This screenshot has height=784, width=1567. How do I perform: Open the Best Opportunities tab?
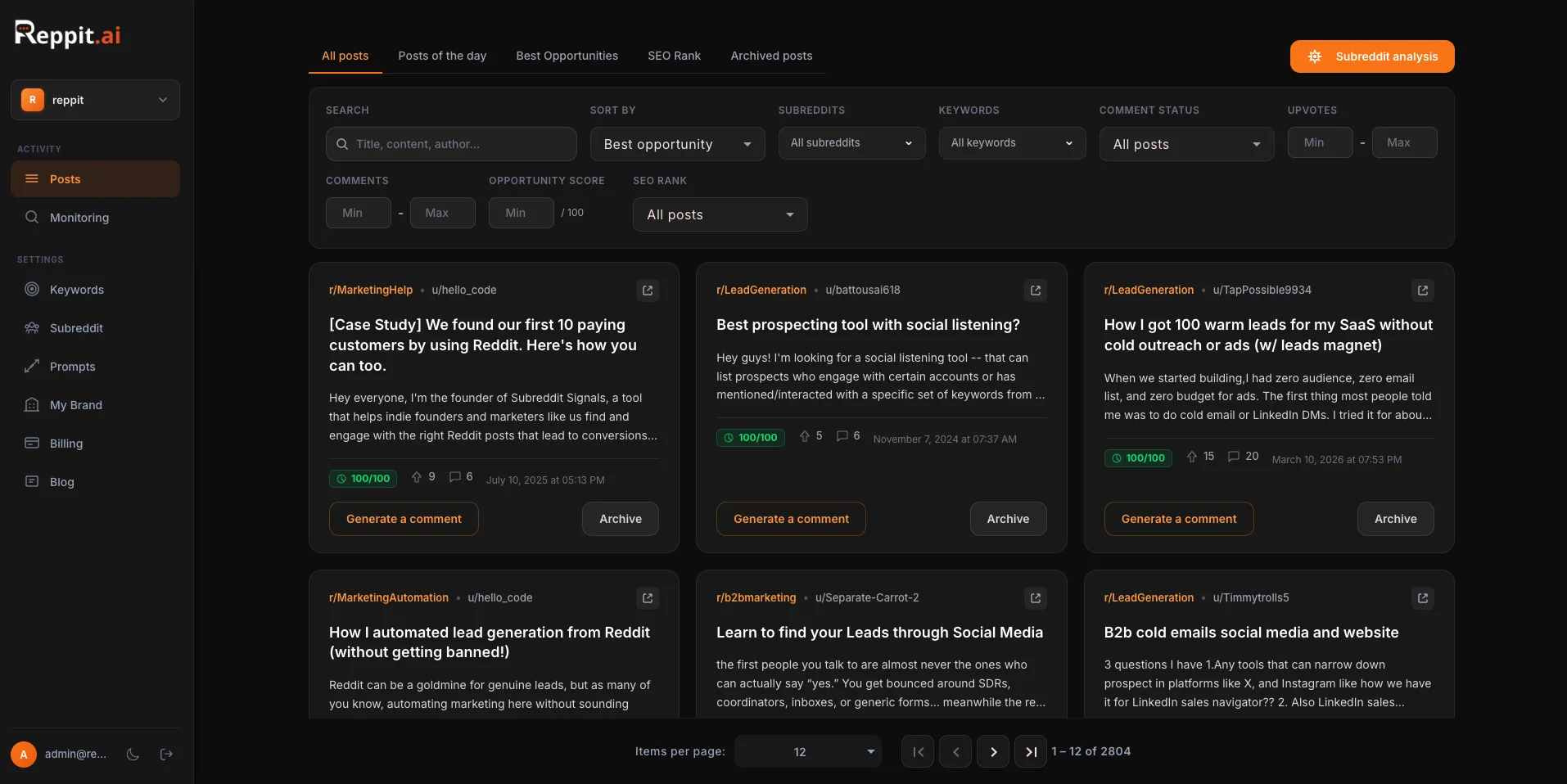pyautogui.click(x=567, y=56)
